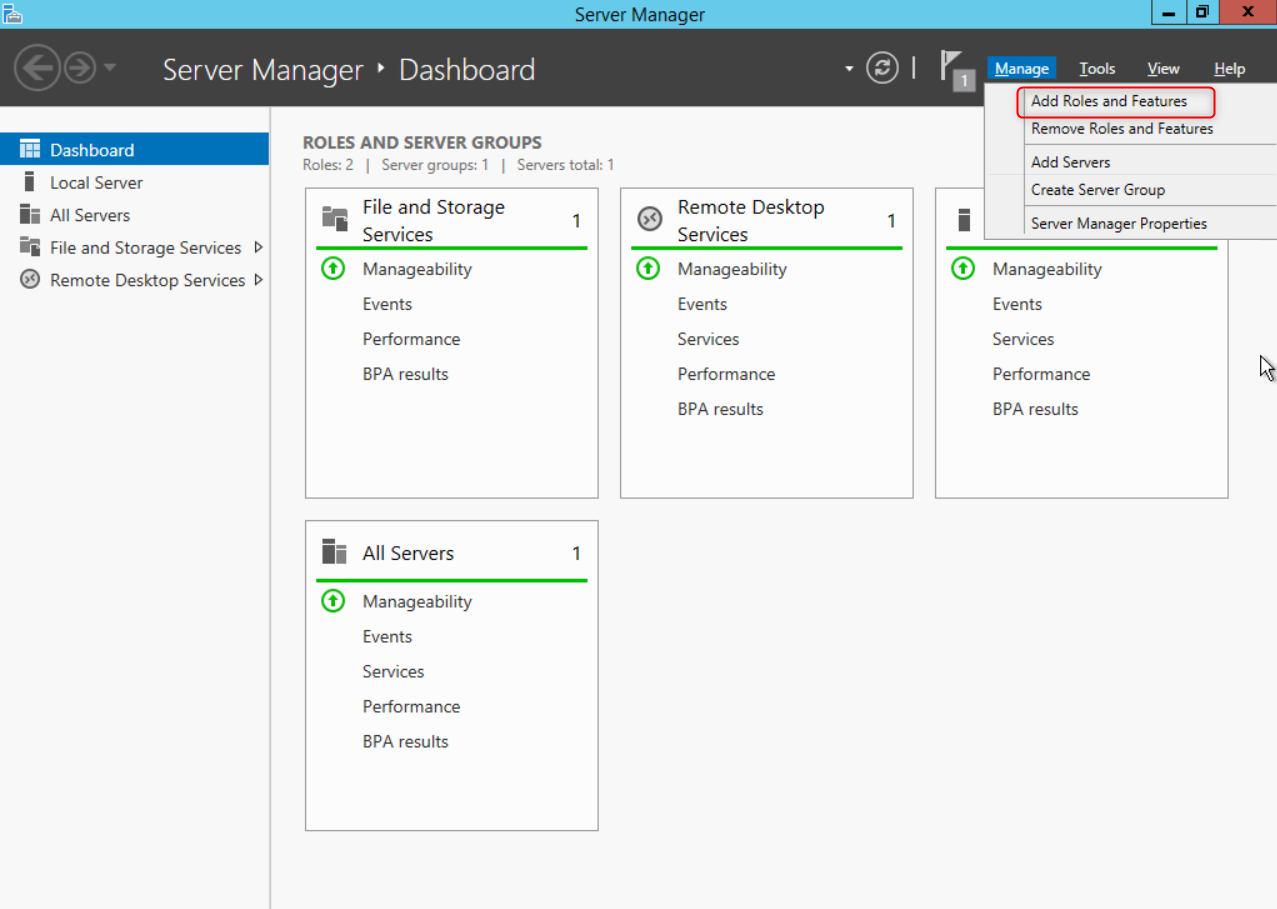Image resolution: width=1277 pixels, height=909 pixels.
Task: Click the File and Storage Services sidebar icon
Action: click(30, 247)
